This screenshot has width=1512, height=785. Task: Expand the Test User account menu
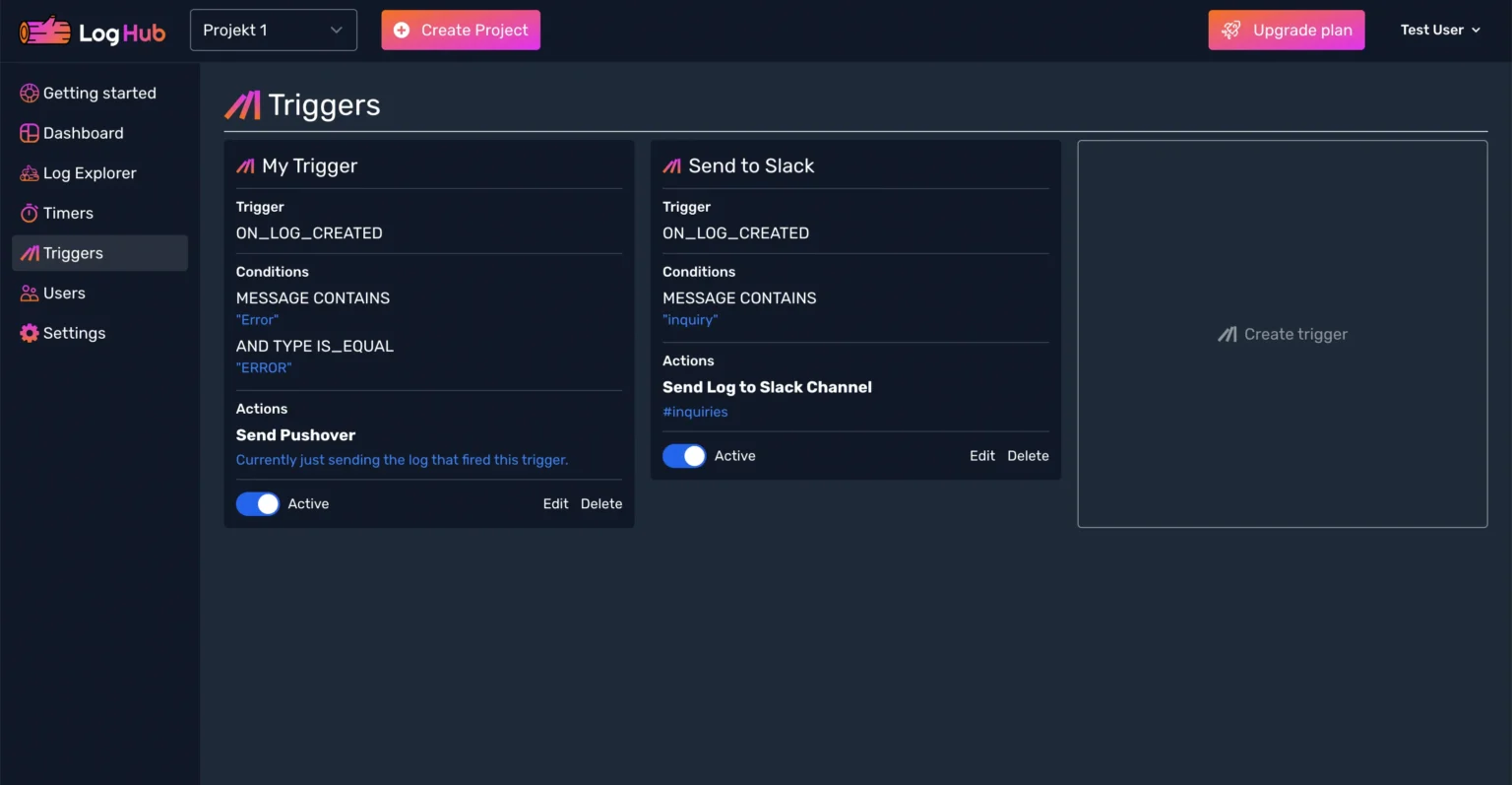1439,31
